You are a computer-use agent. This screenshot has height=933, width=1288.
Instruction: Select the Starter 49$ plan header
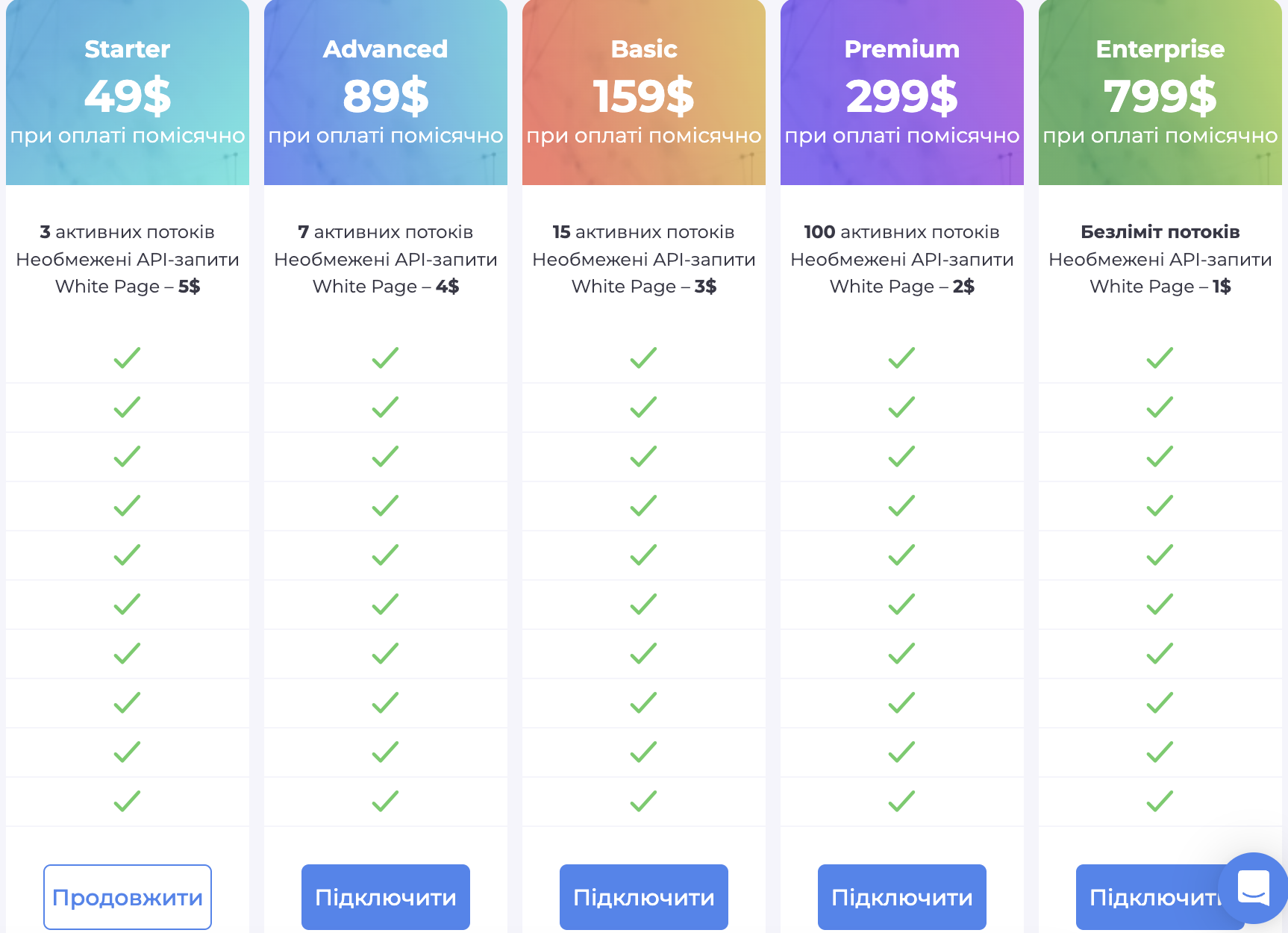click(x=128, y=93)
